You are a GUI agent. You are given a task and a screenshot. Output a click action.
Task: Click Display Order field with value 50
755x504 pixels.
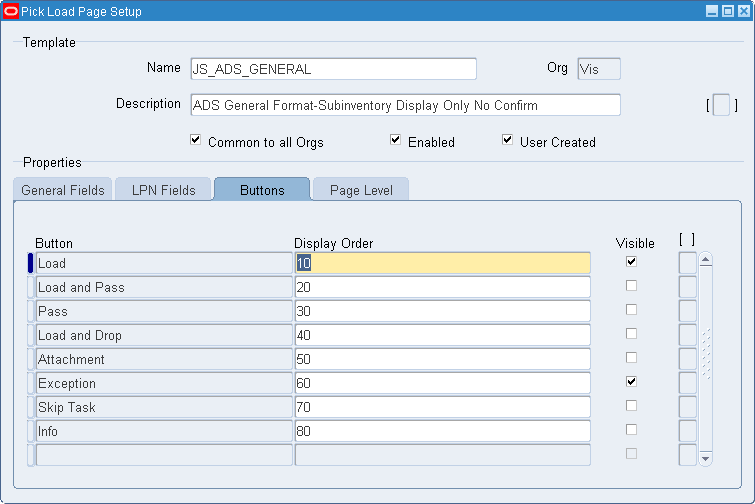[443, 359]
